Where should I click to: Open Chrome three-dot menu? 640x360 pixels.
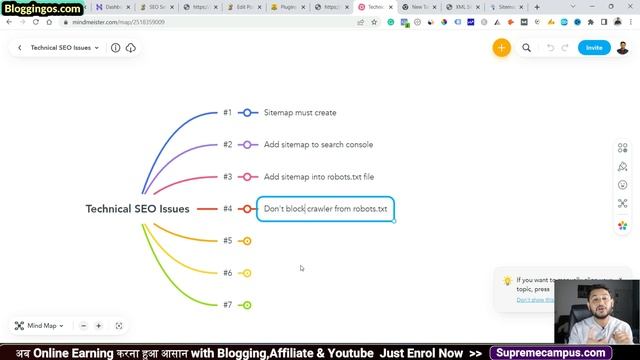631,22
